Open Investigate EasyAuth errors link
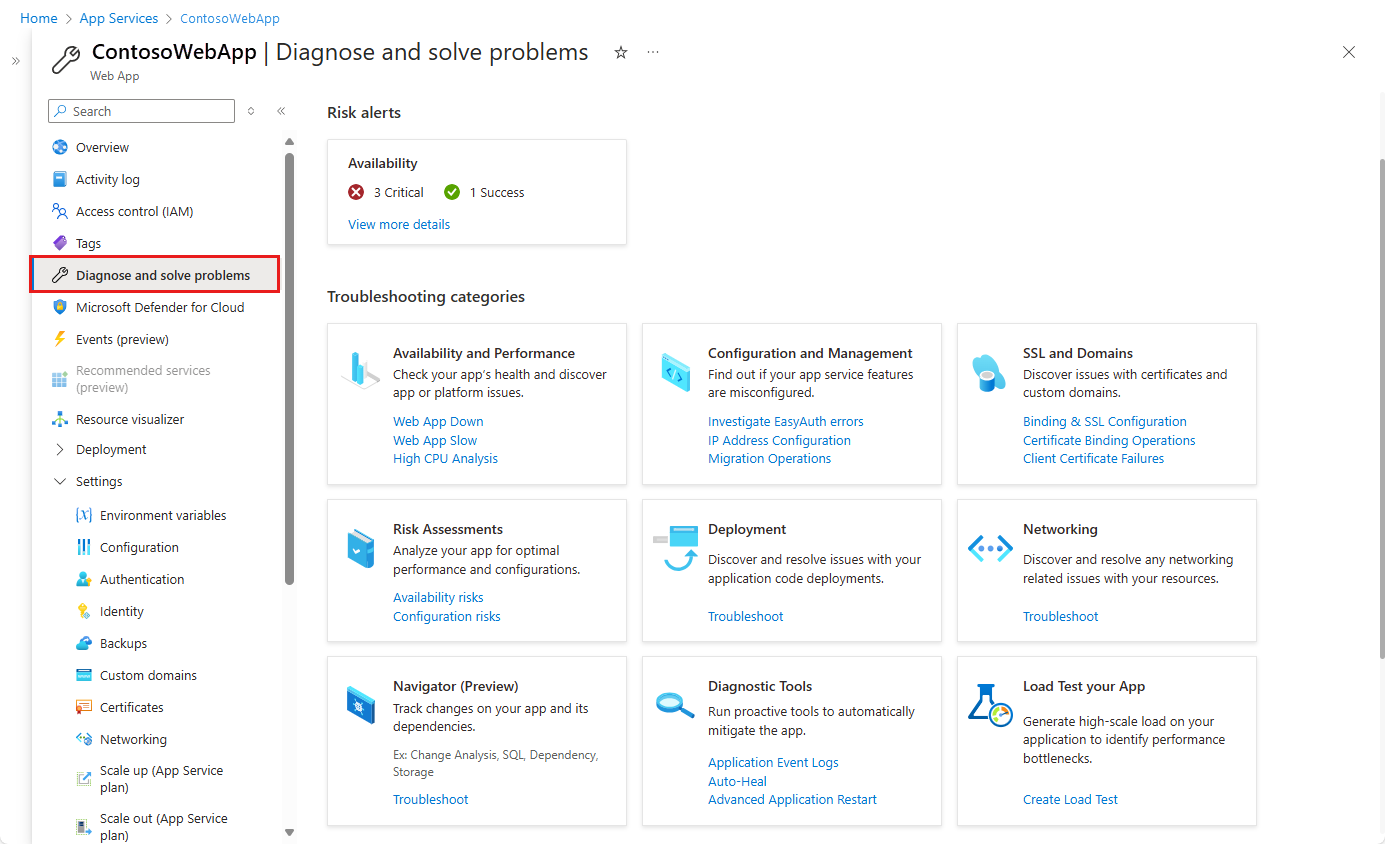The height and width of the screenshot is (844, 1385). tap(786, 422)
